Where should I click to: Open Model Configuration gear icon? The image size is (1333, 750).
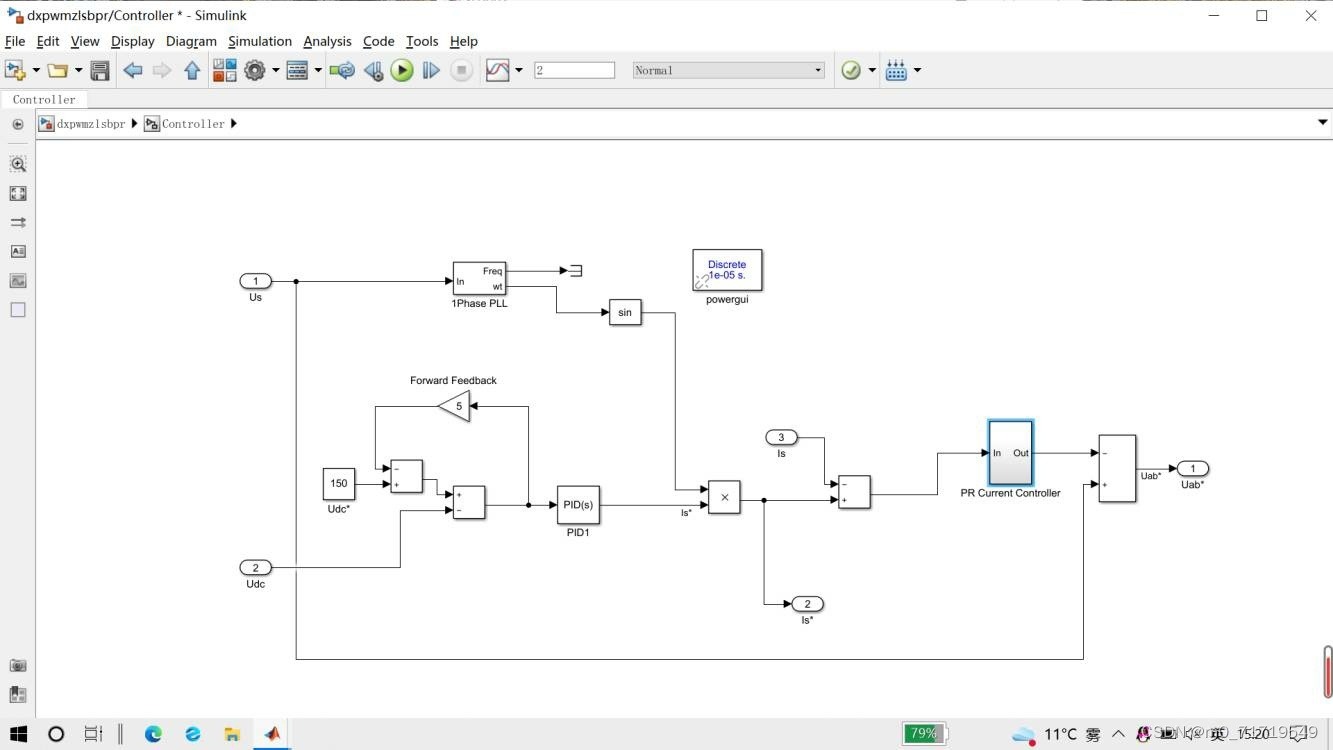pos(255,70)
